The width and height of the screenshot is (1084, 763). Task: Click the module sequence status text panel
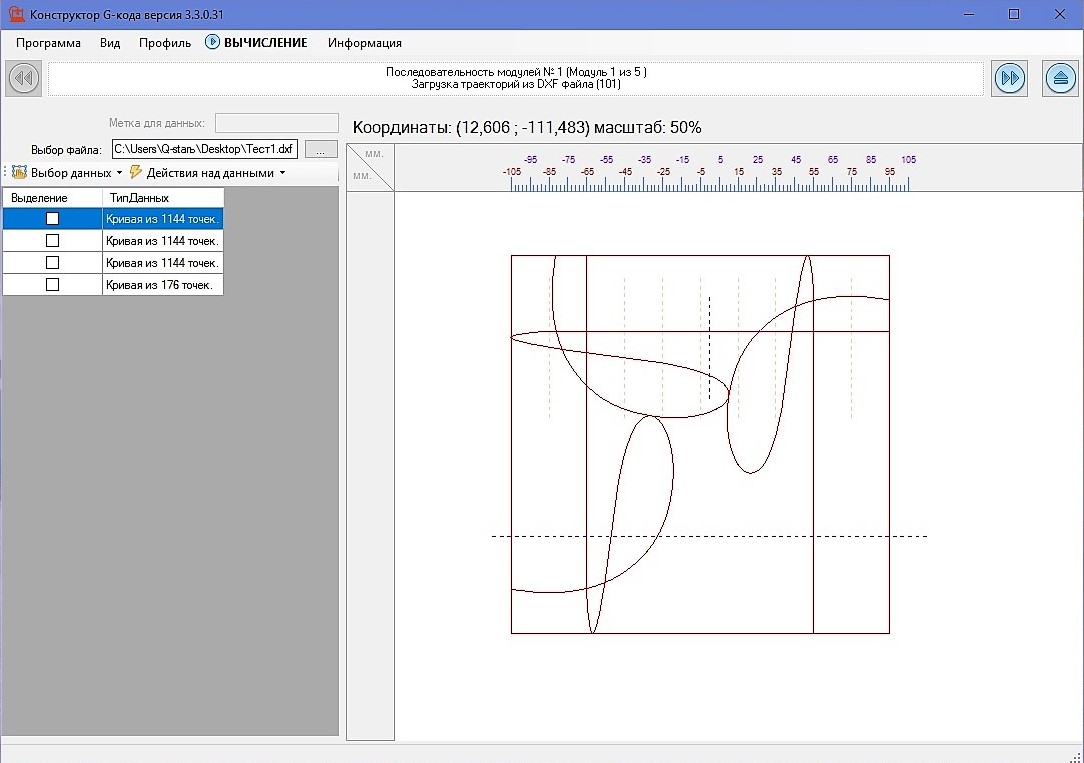[x=516, y=78]
